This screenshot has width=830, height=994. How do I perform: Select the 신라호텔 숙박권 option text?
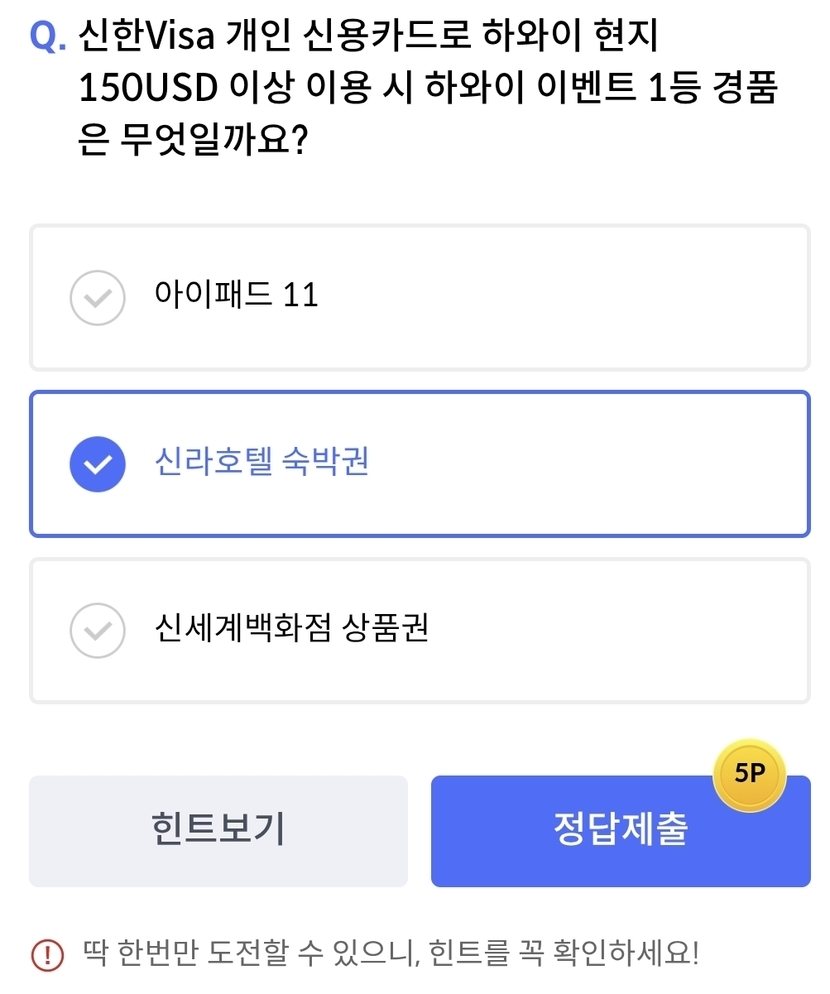[262, 462]
